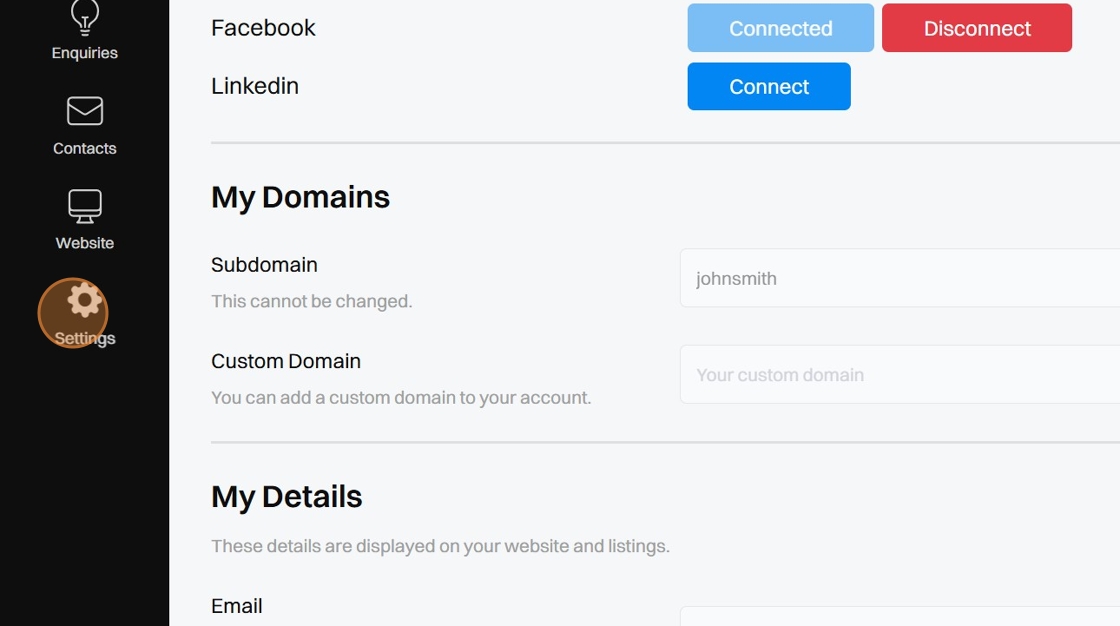
Task: Open the Website monitor icon
Action: point(85,206)
